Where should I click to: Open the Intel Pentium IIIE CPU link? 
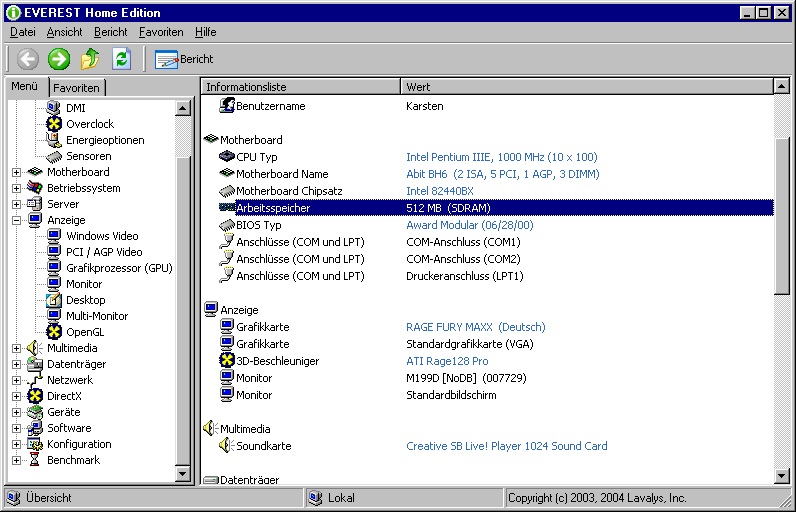(x=502, y=157)
